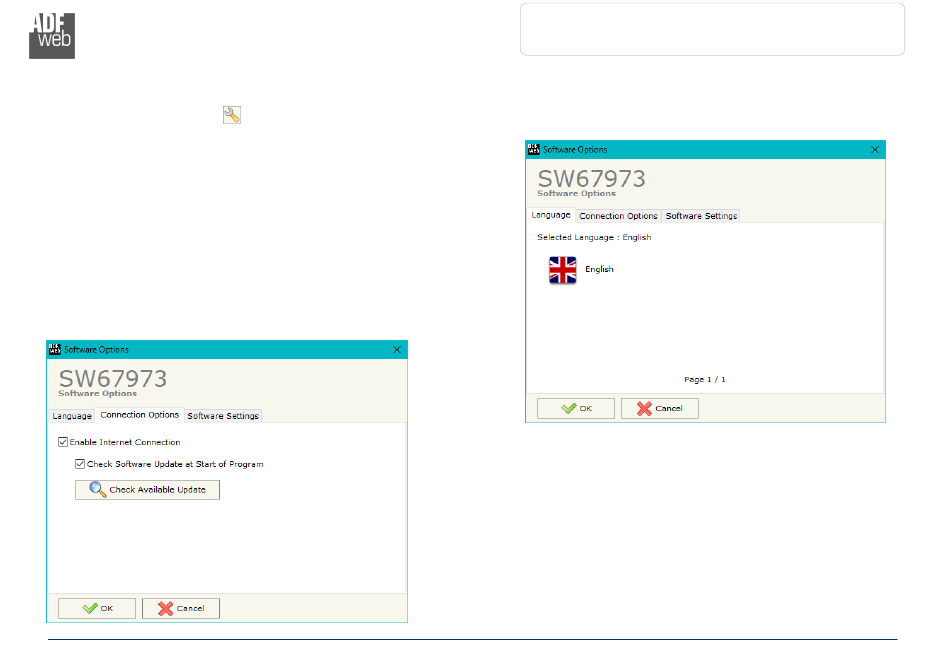
Task: Switch to Software Settings tab in right dialog
Action: 701,216
